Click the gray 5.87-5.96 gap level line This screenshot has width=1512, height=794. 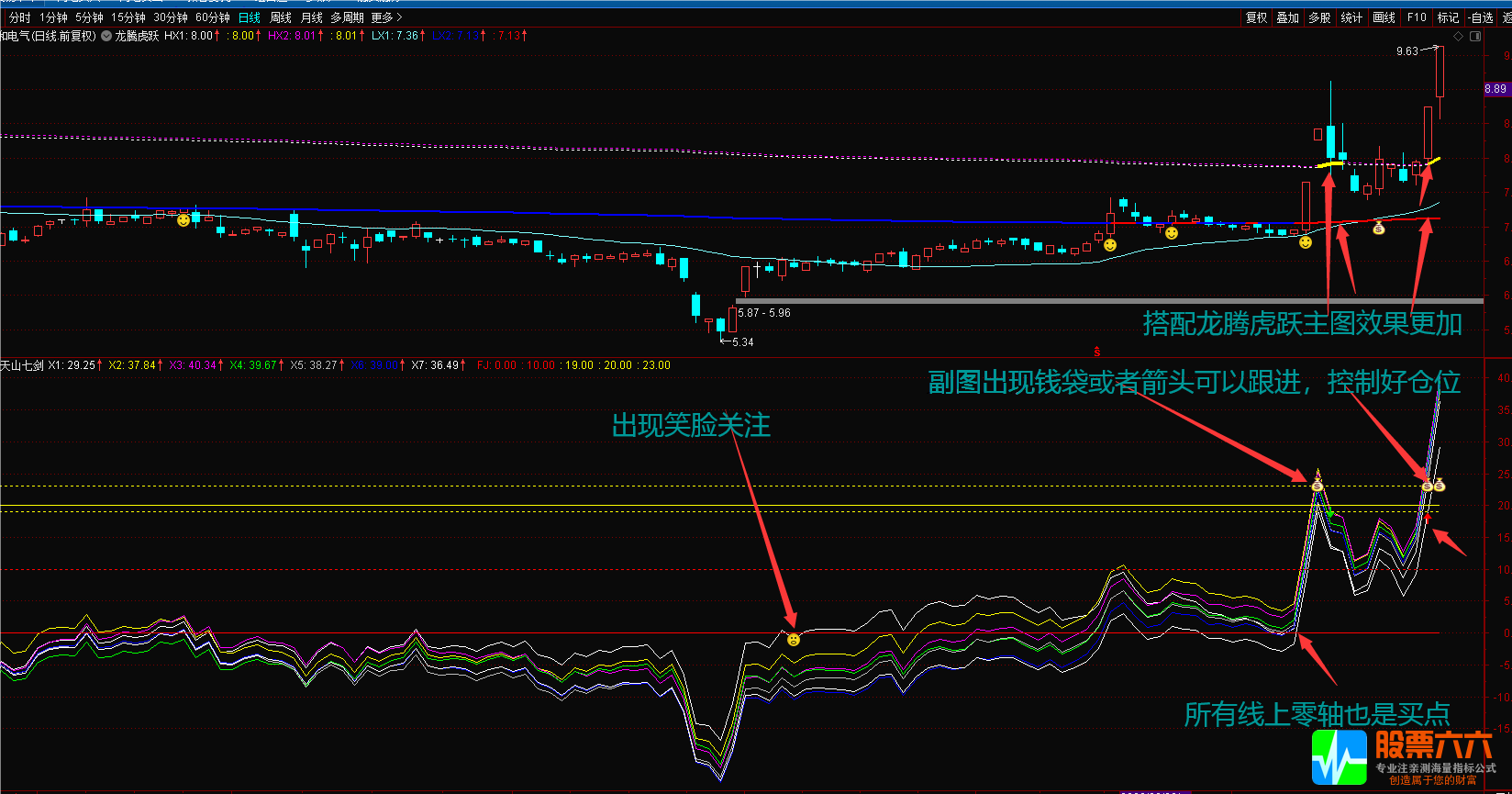click(1109, 300)
